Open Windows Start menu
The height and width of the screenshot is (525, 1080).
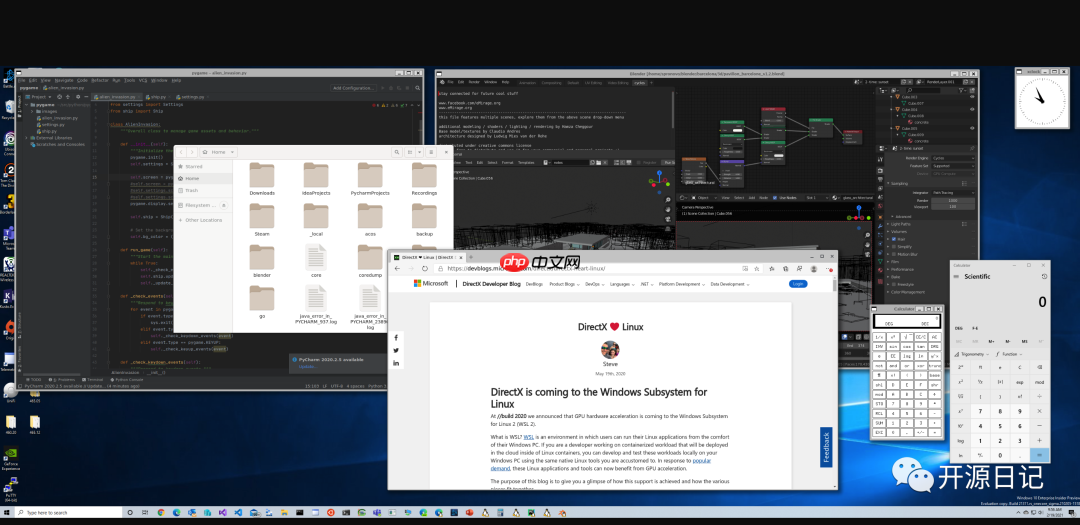point(8,513)
